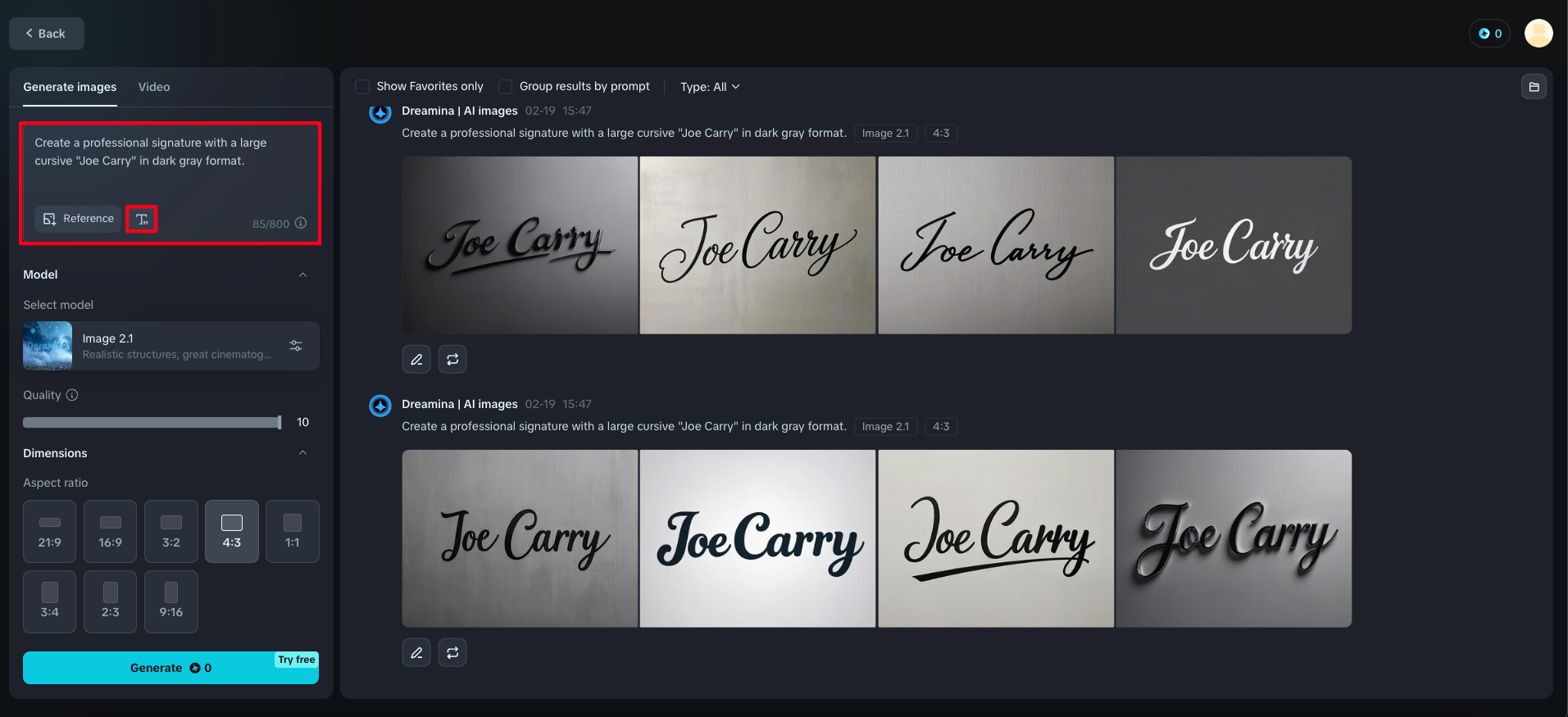Open first row's white-on-gray Joe Carry image
Image resolution: width=1568 pixels, height=717 pixels.
(x=1234, y=245)
